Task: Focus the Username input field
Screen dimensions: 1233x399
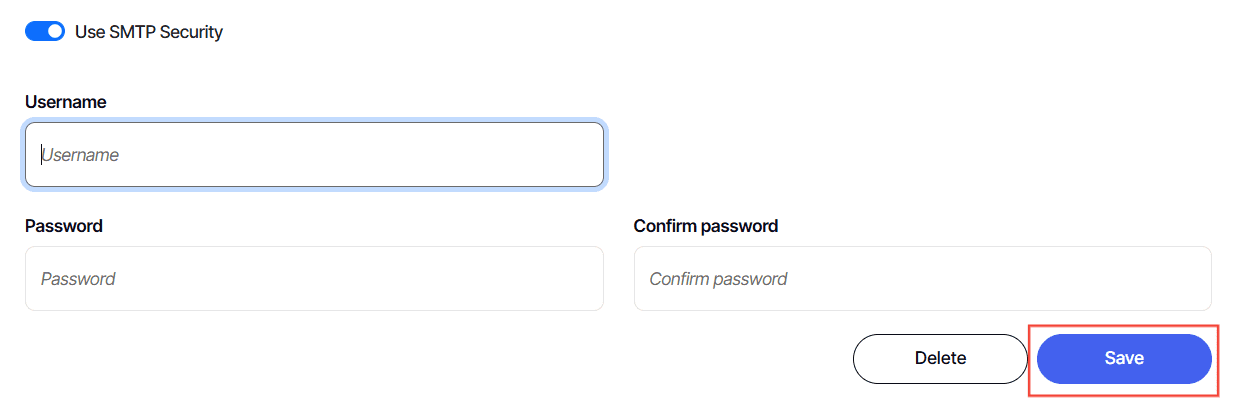Action: 314,155
